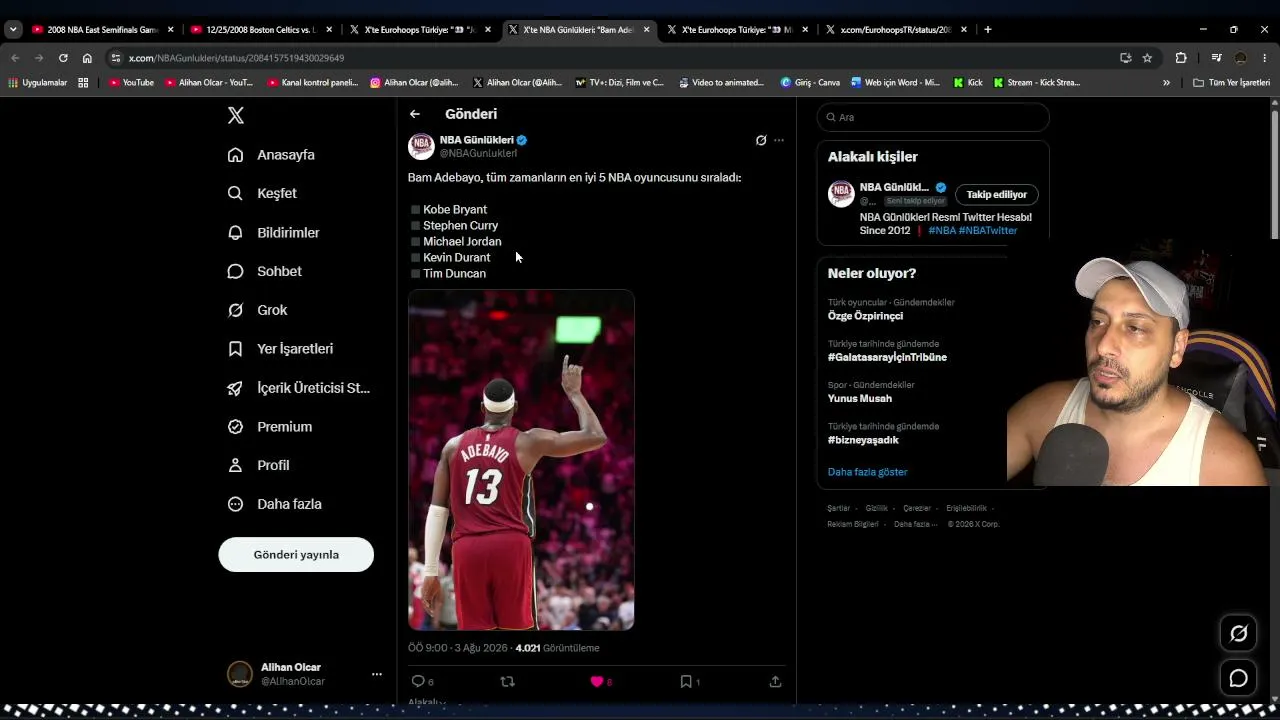Open TV+ Dizi, Film bookmark
The height and width of the screenshot is (720, 1280).
[x=620, y=83]
